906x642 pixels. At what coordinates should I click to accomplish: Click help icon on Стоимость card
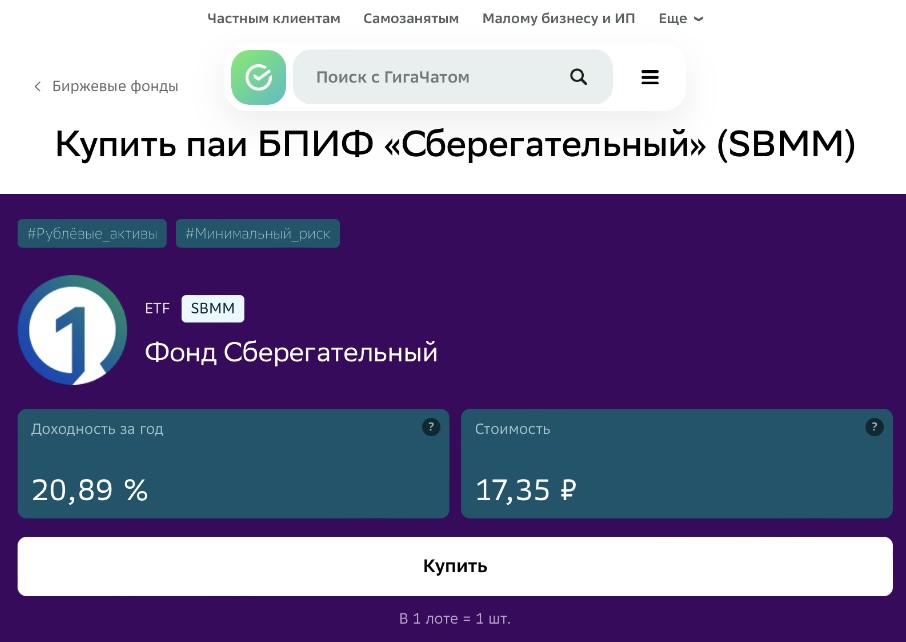pyautogui.click(x=874, y=427)
